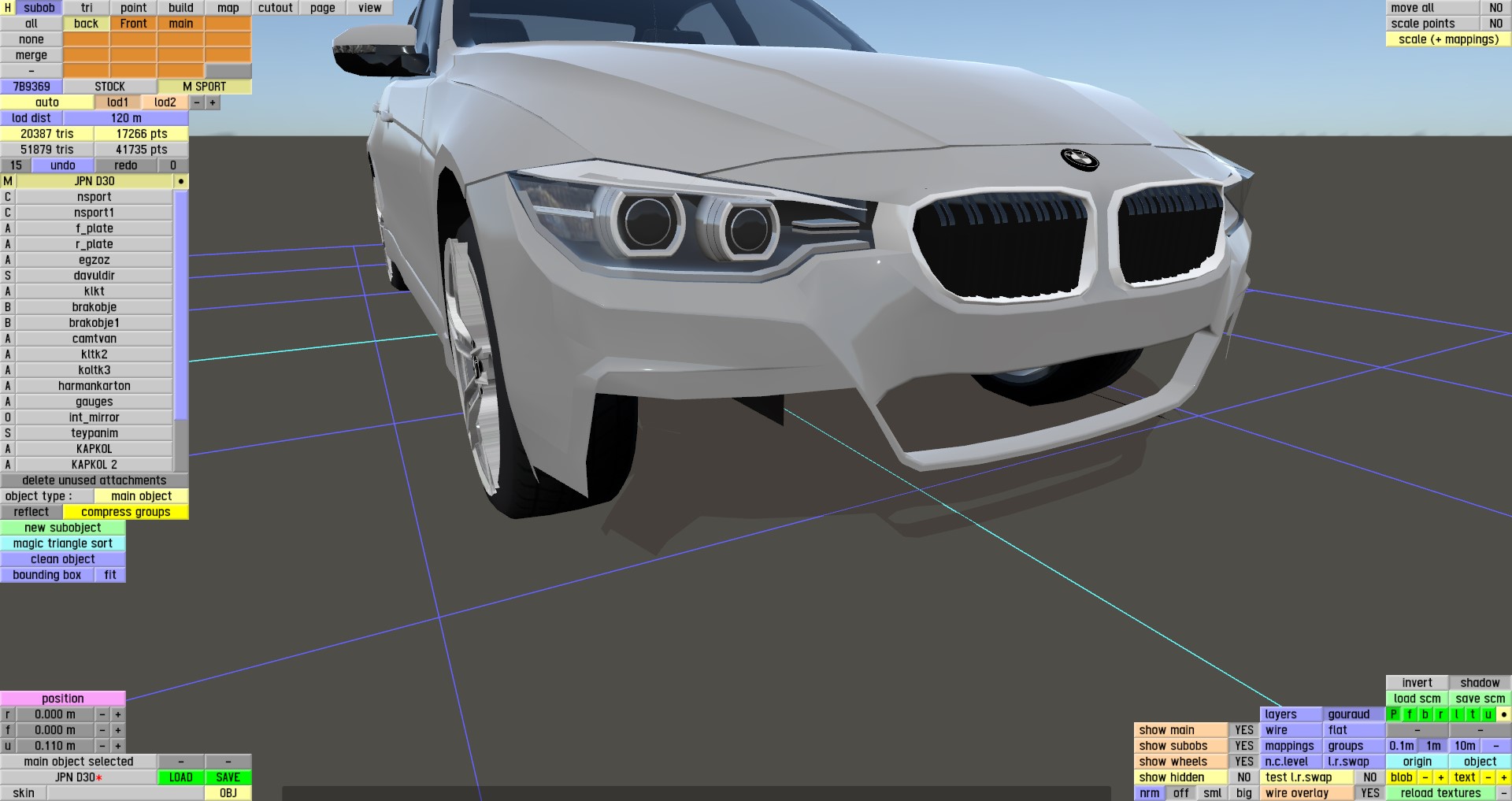This screenshot has height=801, width=1512.
Task: Switch to tri mode
Action: click(87, 8)
